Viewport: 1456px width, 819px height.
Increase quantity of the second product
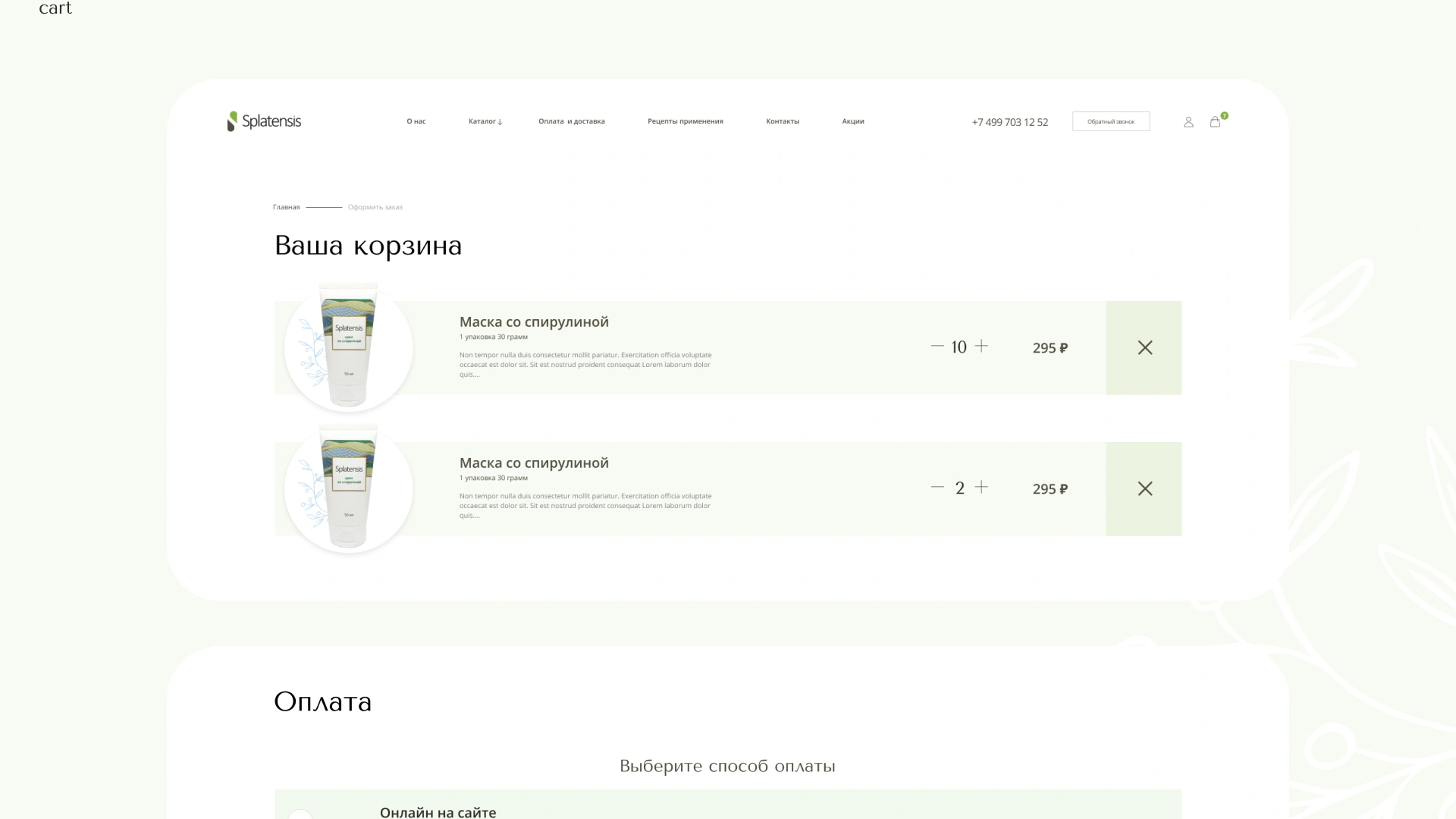pos(981,488)
